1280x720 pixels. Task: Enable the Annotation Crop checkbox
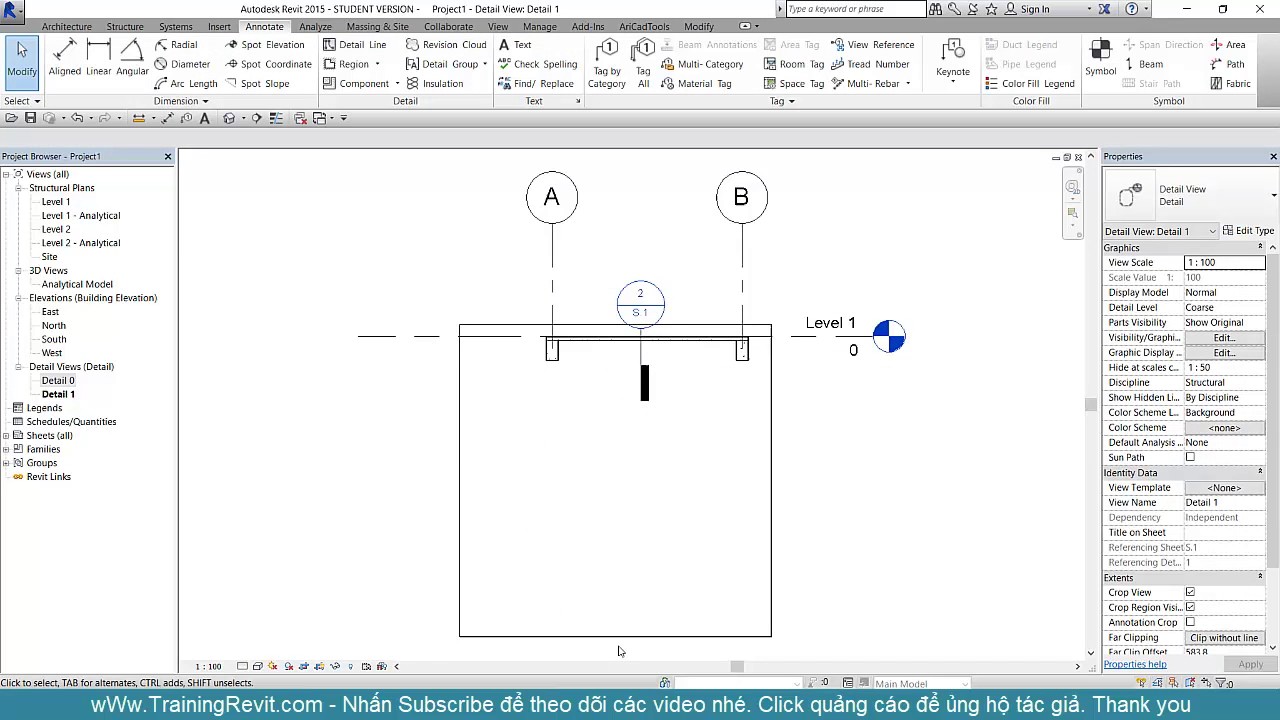[x=1190, y=622]
